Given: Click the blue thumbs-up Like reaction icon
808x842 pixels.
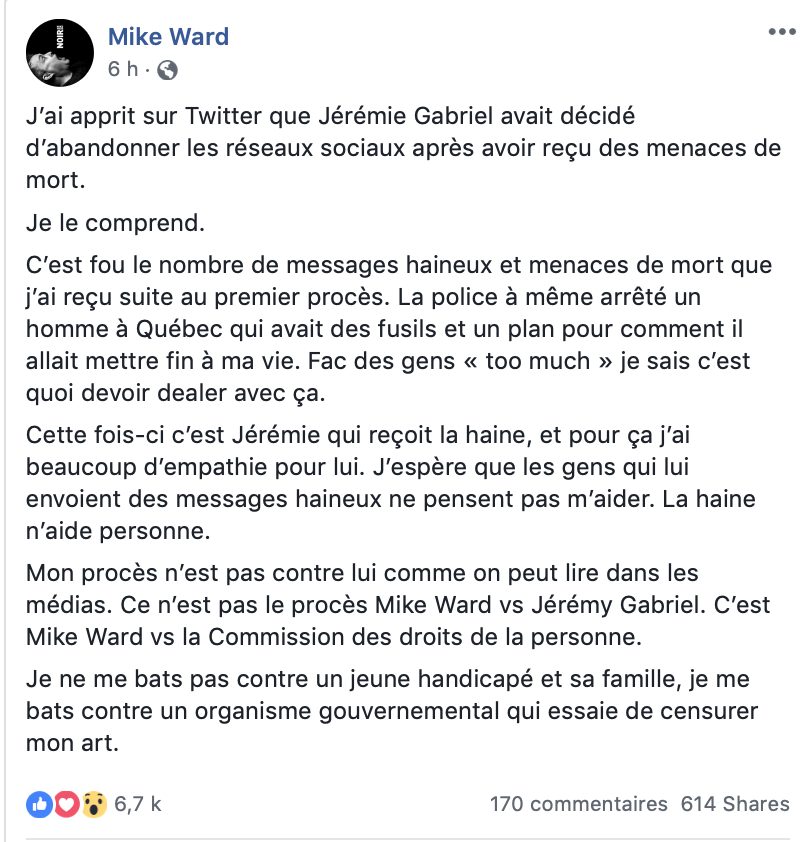Looking at the screenshot, I should click(39, 804).
